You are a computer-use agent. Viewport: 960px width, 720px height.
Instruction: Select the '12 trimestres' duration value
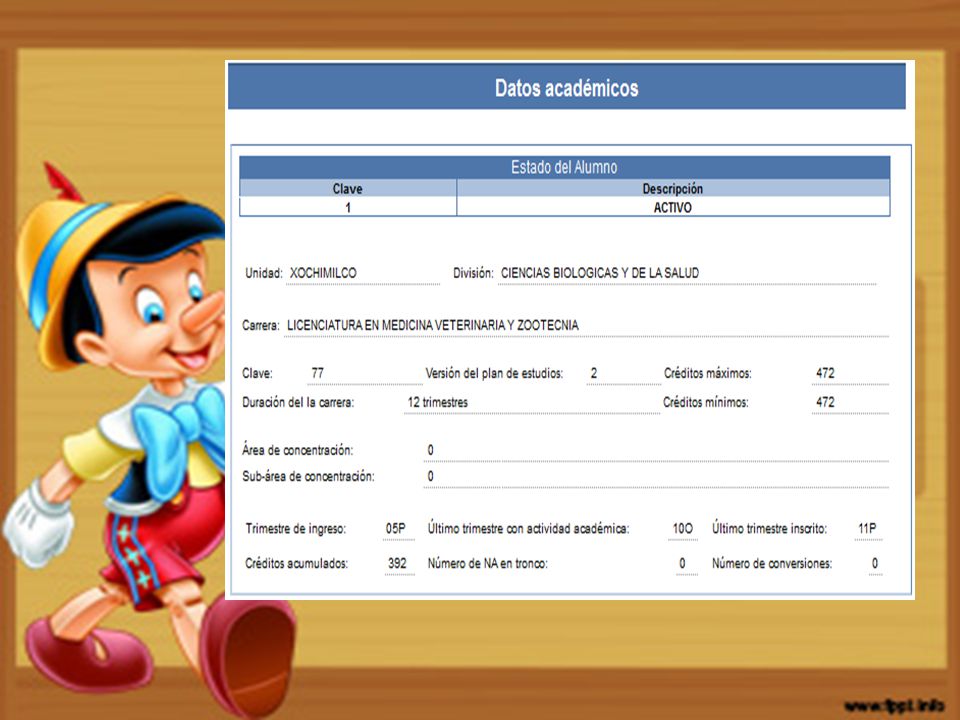[x=438, y=402]
